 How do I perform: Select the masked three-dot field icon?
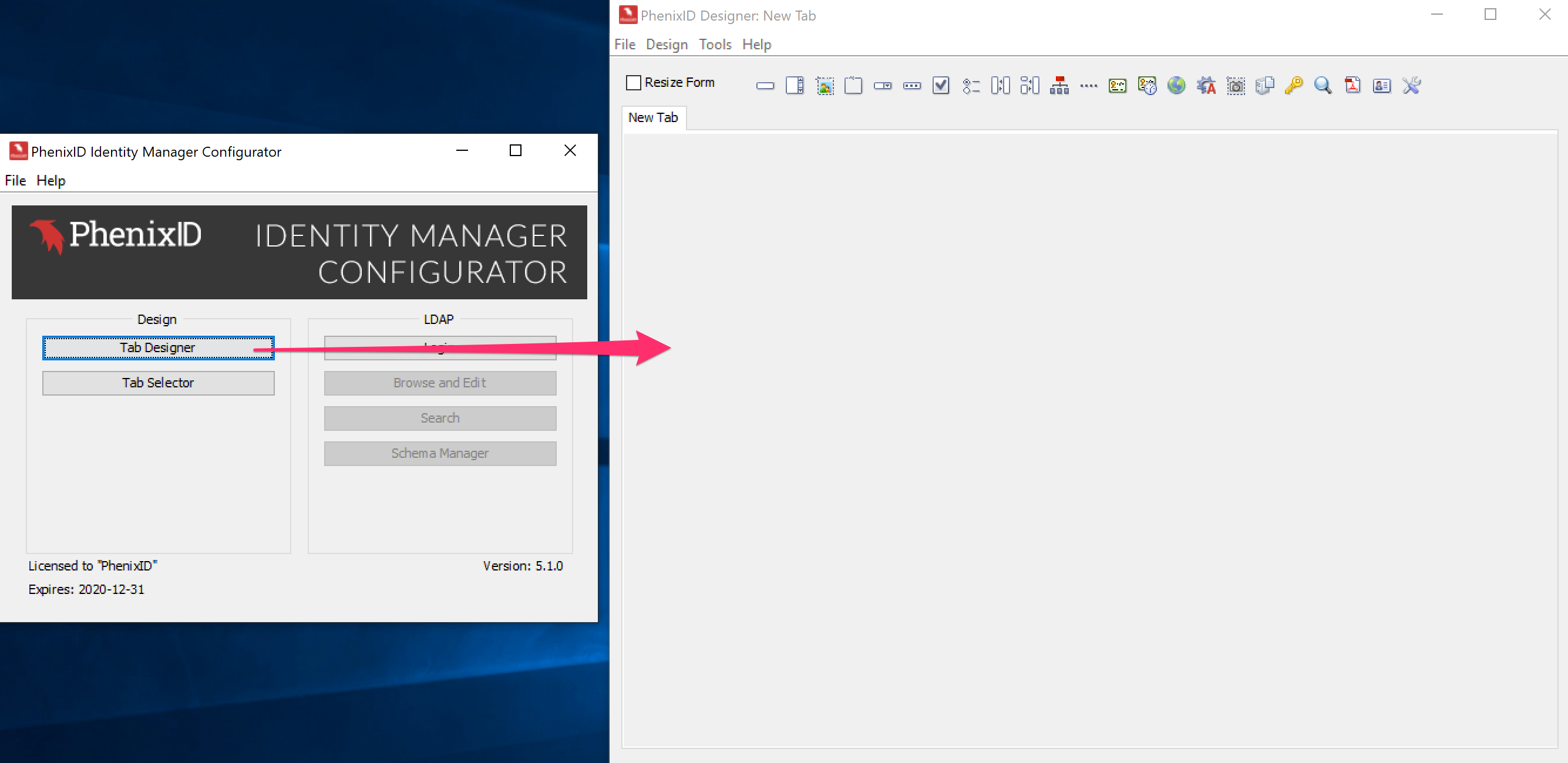pos(912,86)
